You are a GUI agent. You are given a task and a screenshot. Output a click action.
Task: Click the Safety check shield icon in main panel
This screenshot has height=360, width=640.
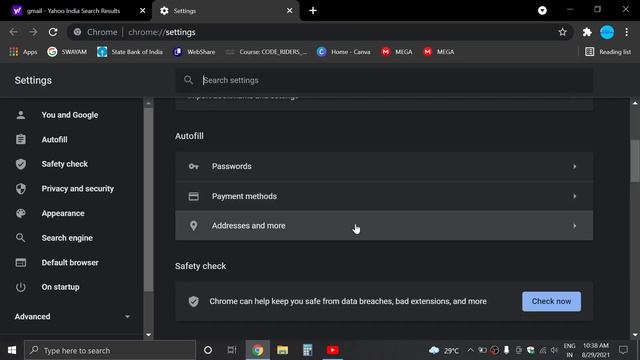(193, 301)
